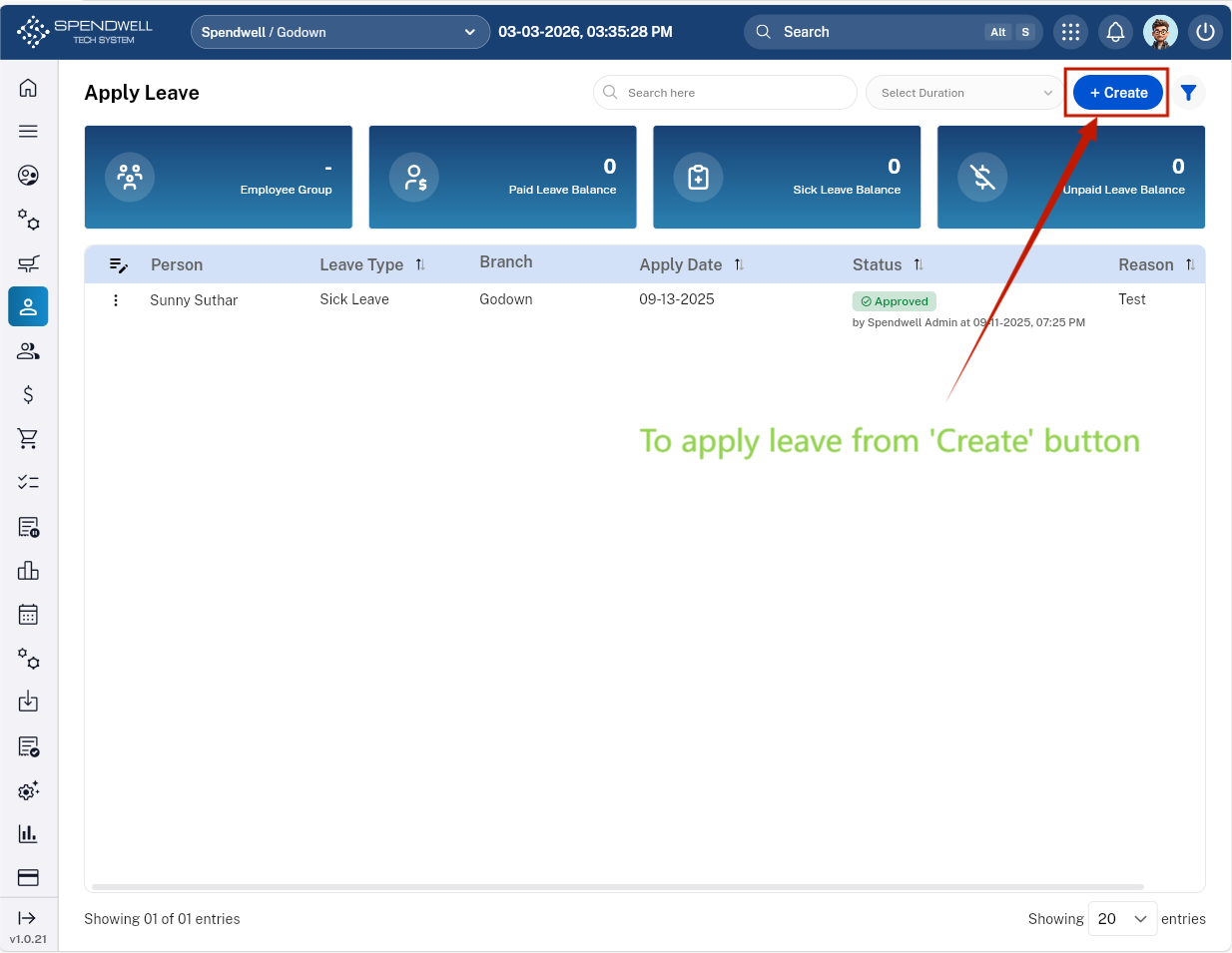Change the entries-per-page dropdown showing 20

[1122, 919]
